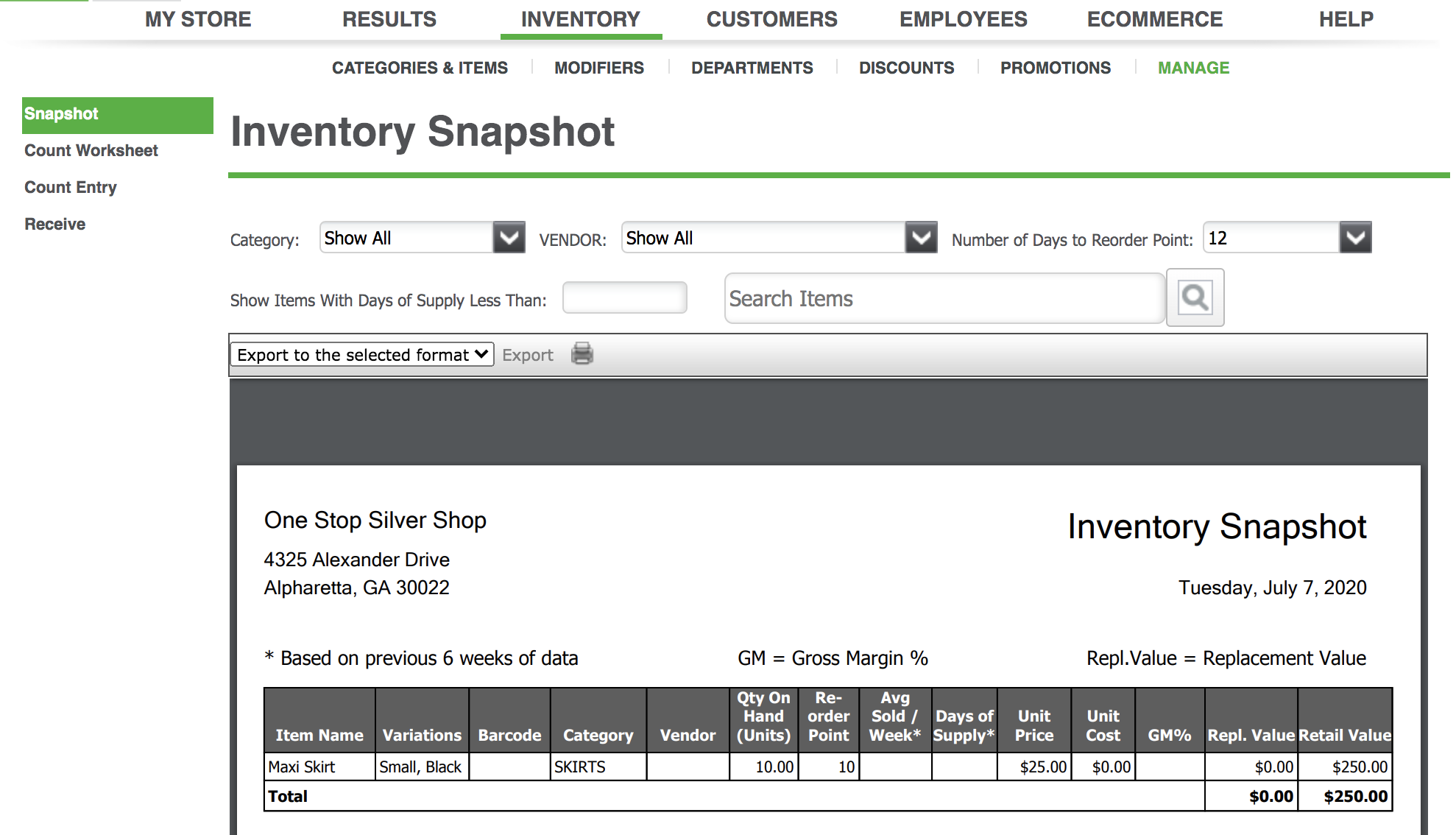Click the Small, Black variation cell

[422, 767]
